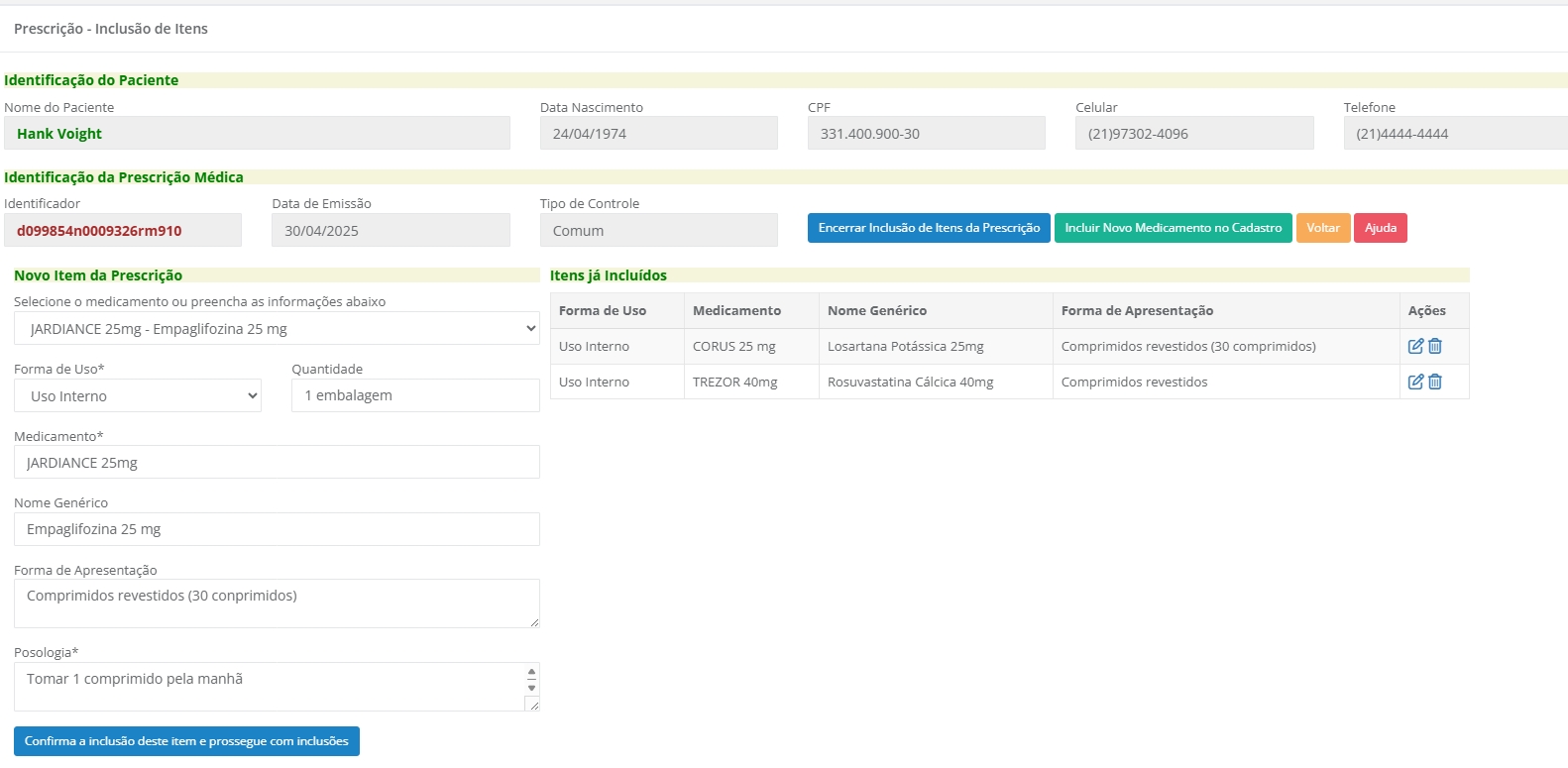
Task: Open help with the Ajuda button
Action: 1381,228
